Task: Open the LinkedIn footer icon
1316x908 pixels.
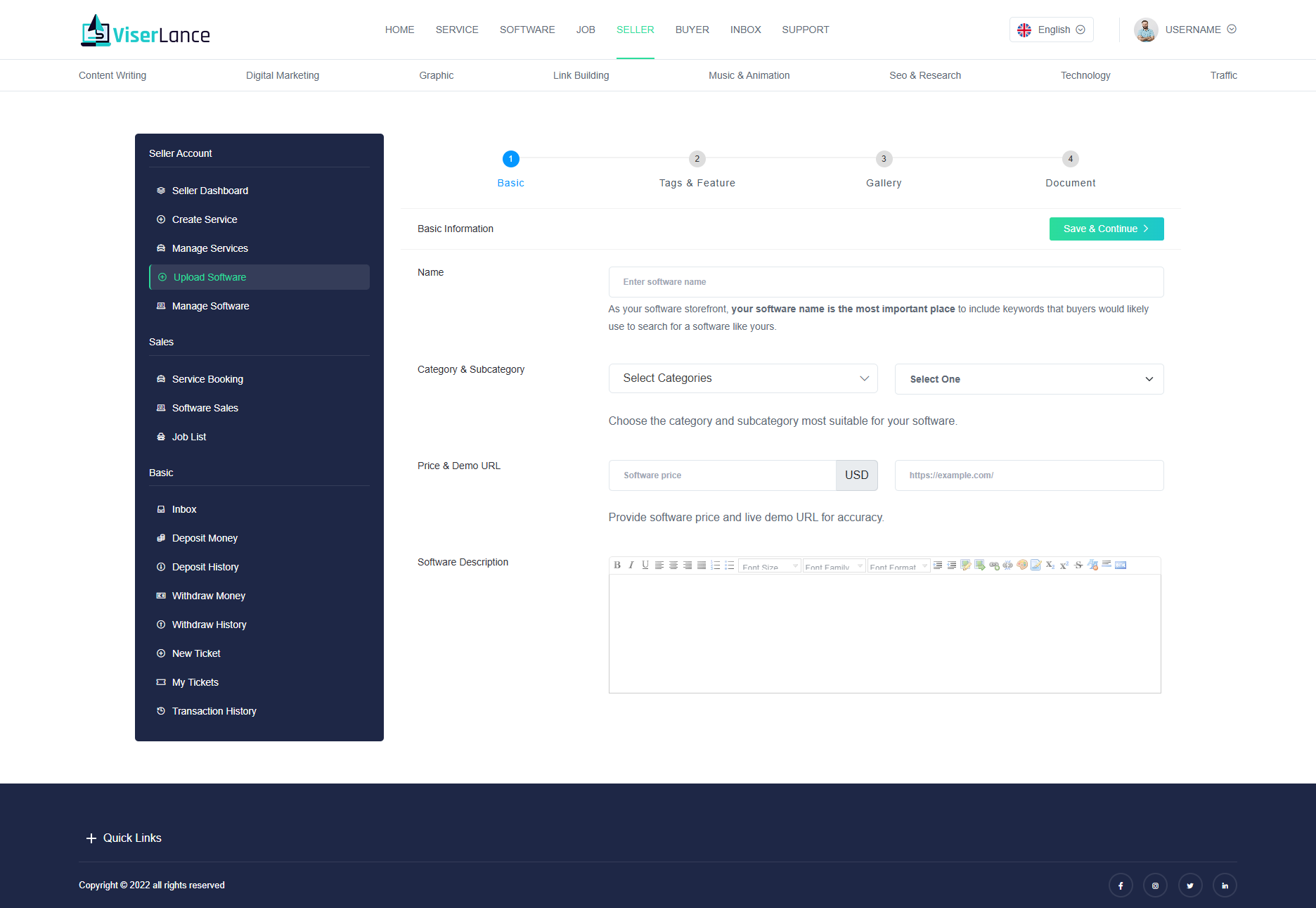Action: 1225,885
